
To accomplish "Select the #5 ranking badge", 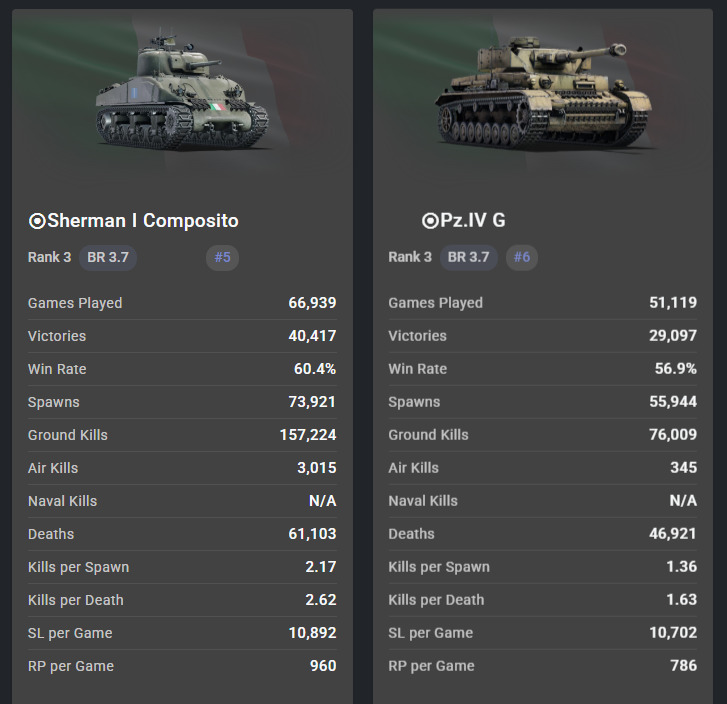I will pos(222,257).
